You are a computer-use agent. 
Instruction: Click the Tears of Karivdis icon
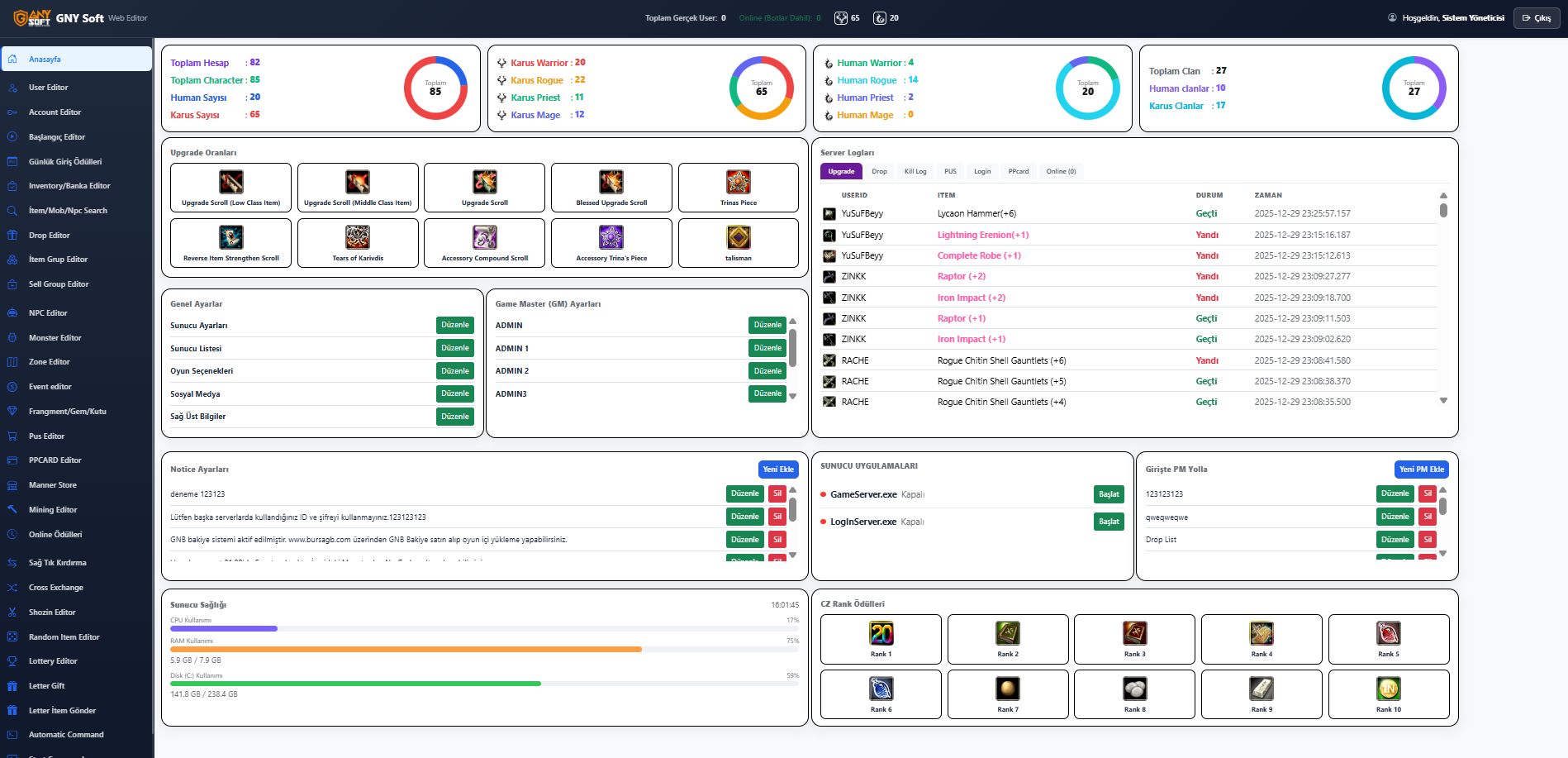pos(358,237)
